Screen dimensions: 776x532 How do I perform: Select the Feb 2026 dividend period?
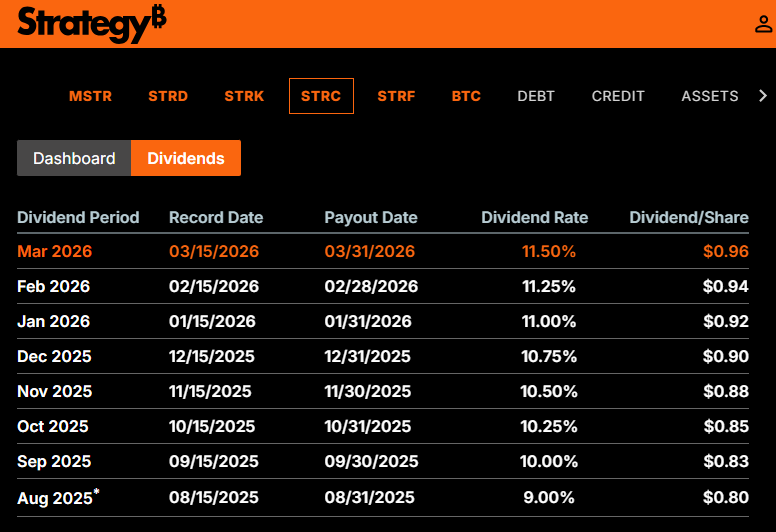(53, 286)
